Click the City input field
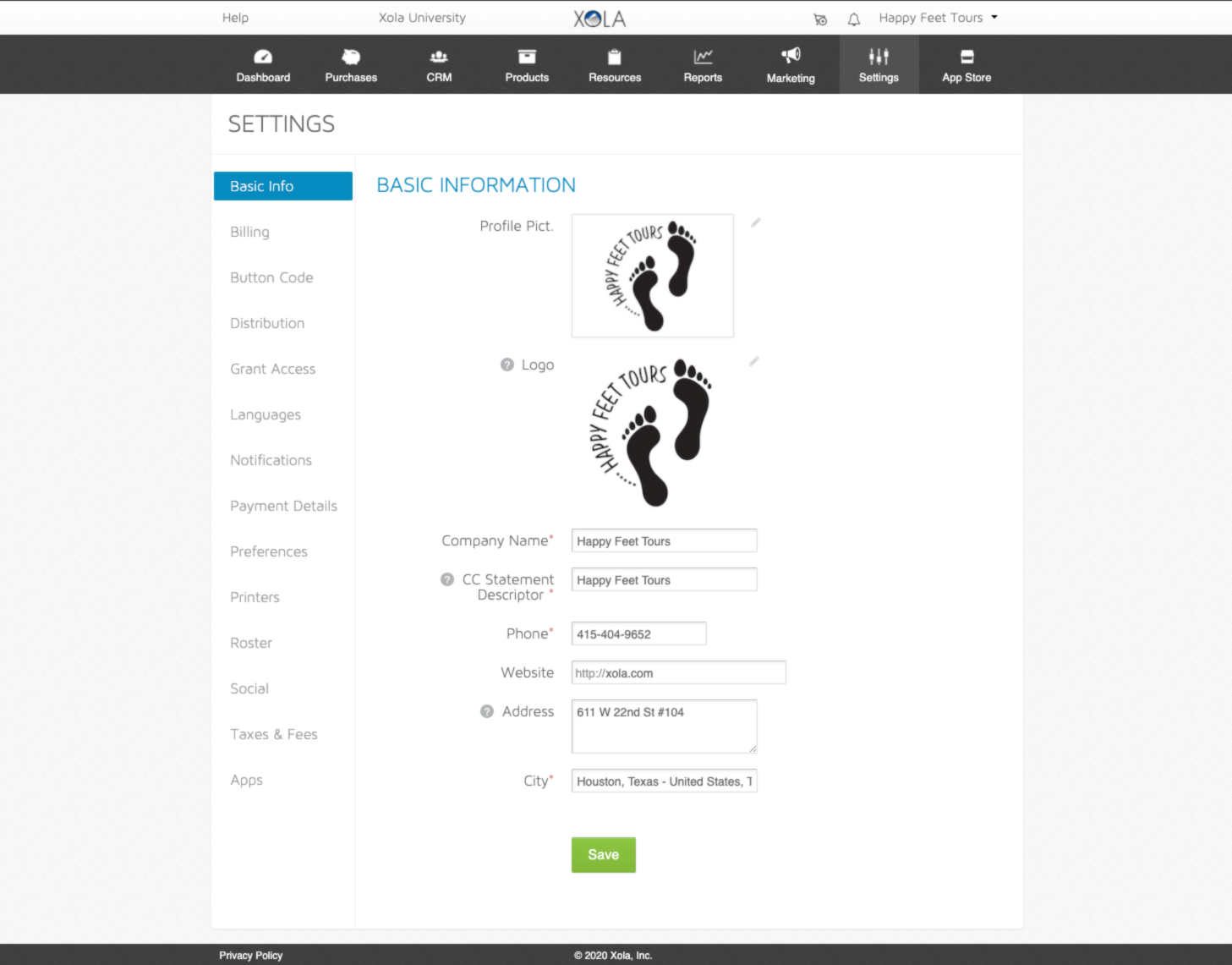The width and height of the screenshot is (1232, 965). pyautogui.click(x=665, y=781)
